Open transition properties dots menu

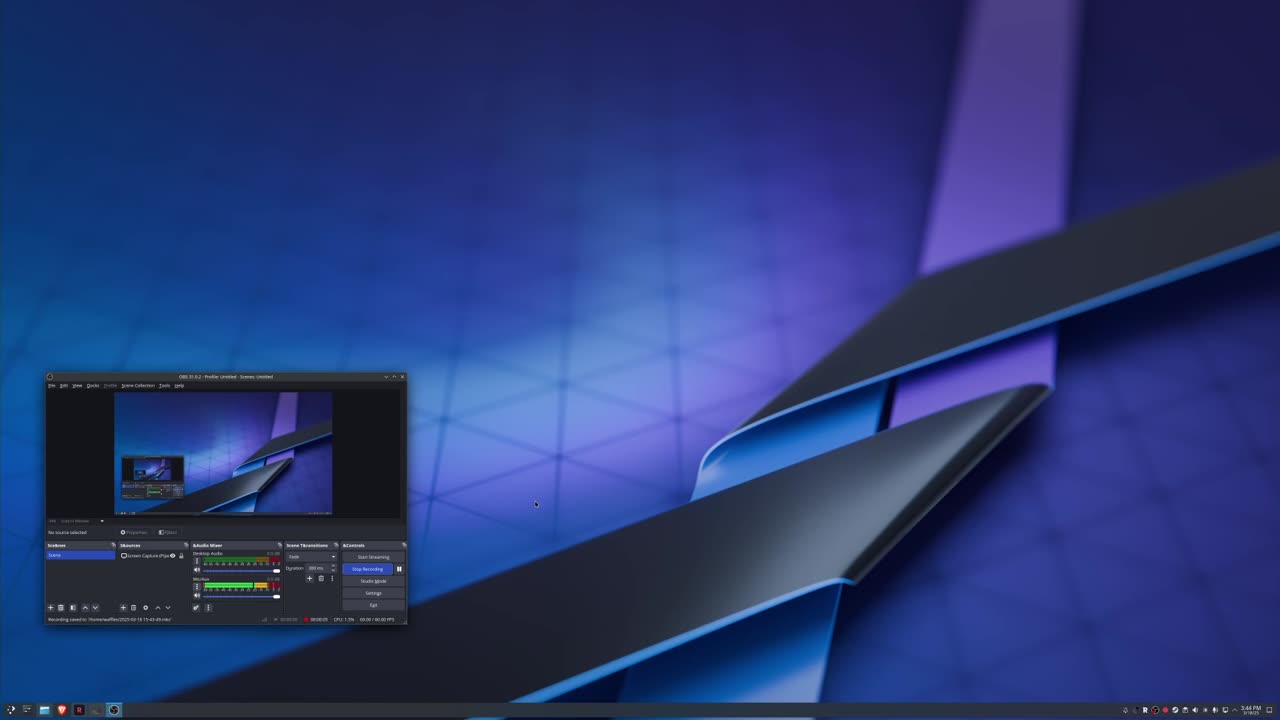(332, 578)
